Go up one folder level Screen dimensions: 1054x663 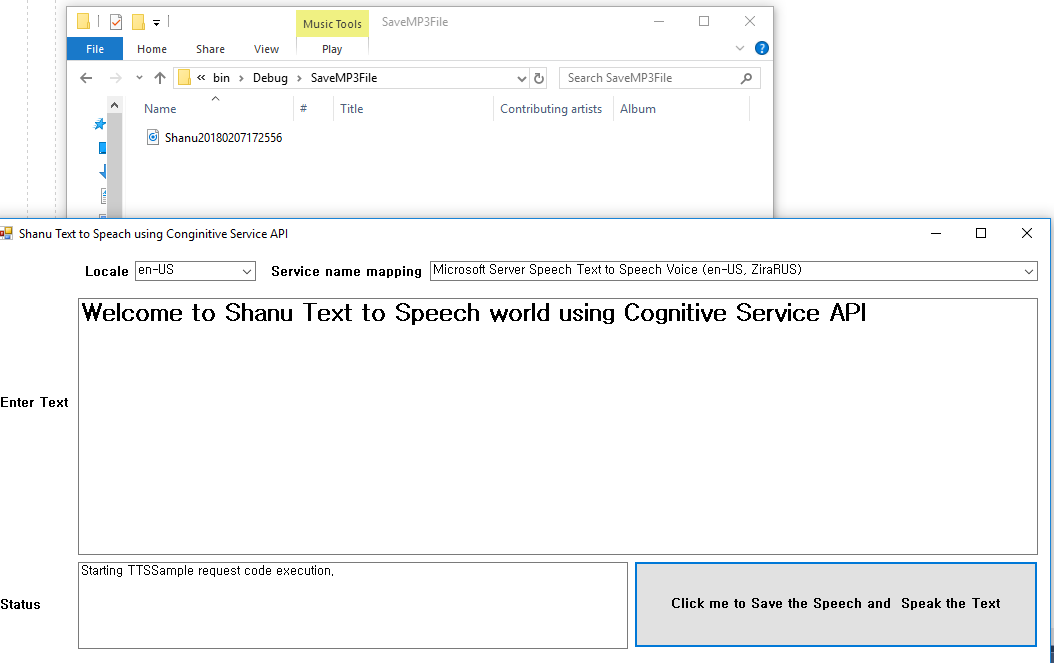(x=159, y=78)
